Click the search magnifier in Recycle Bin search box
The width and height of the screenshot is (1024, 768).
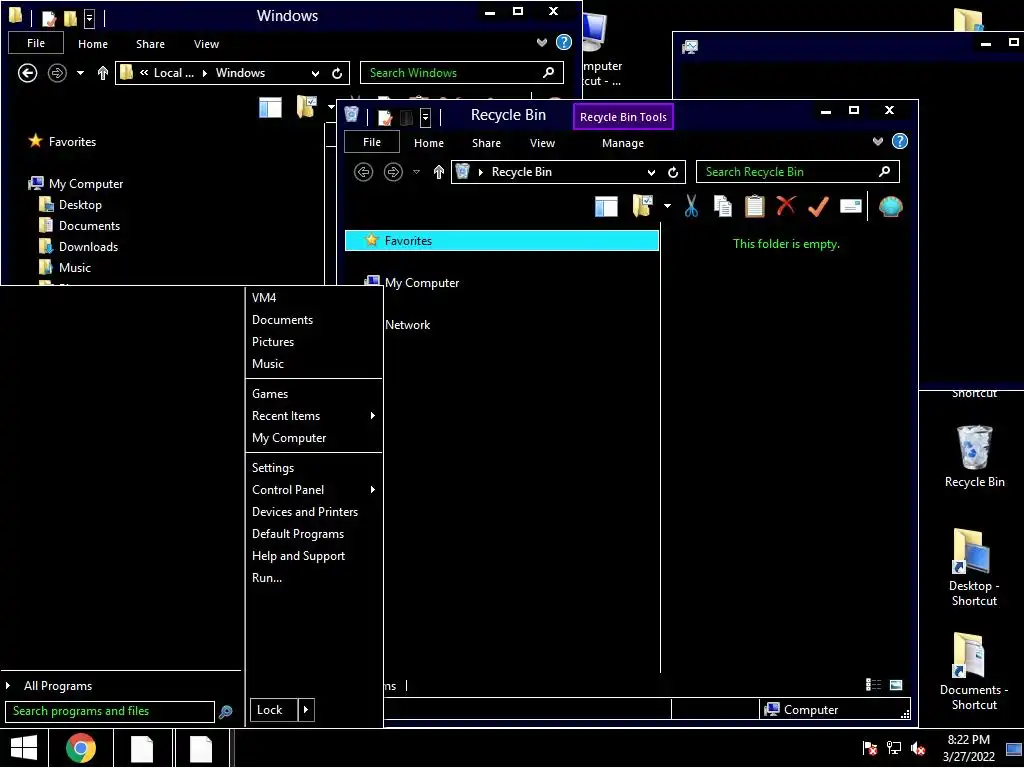click(x=884, y=171)
